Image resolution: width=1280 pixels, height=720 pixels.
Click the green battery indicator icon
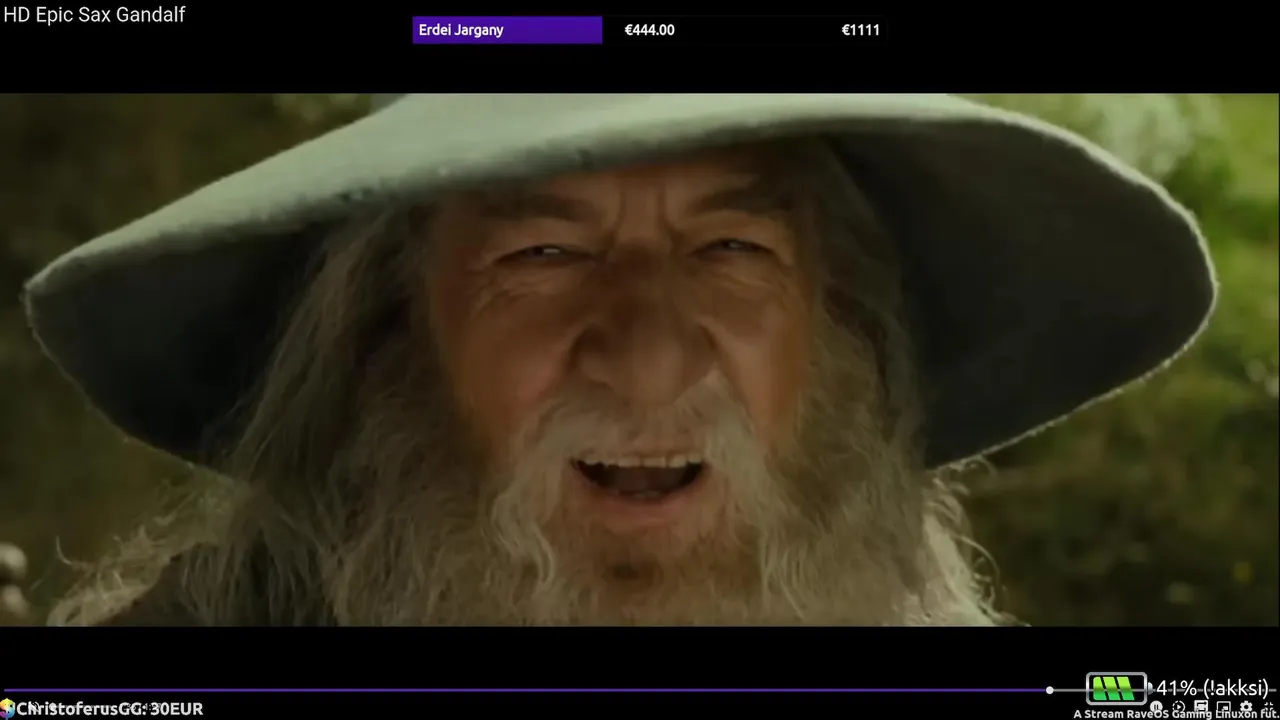[x=1117, y=688]
